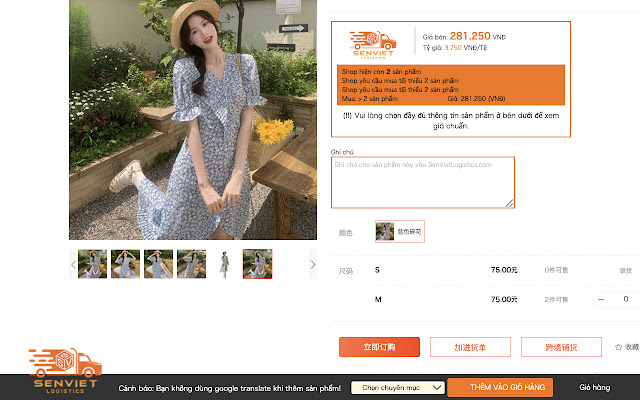Screen dimensions: 640x400
Task: Click THÊM VÀO GIỎ HÀNG button
Action: pos(500,387)
